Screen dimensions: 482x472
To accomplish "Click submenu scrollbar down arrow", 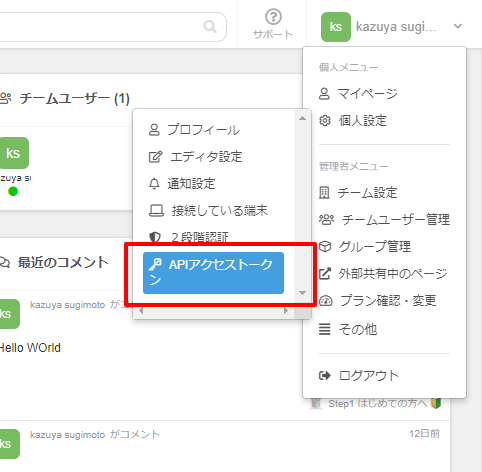I will click(302, 293).
